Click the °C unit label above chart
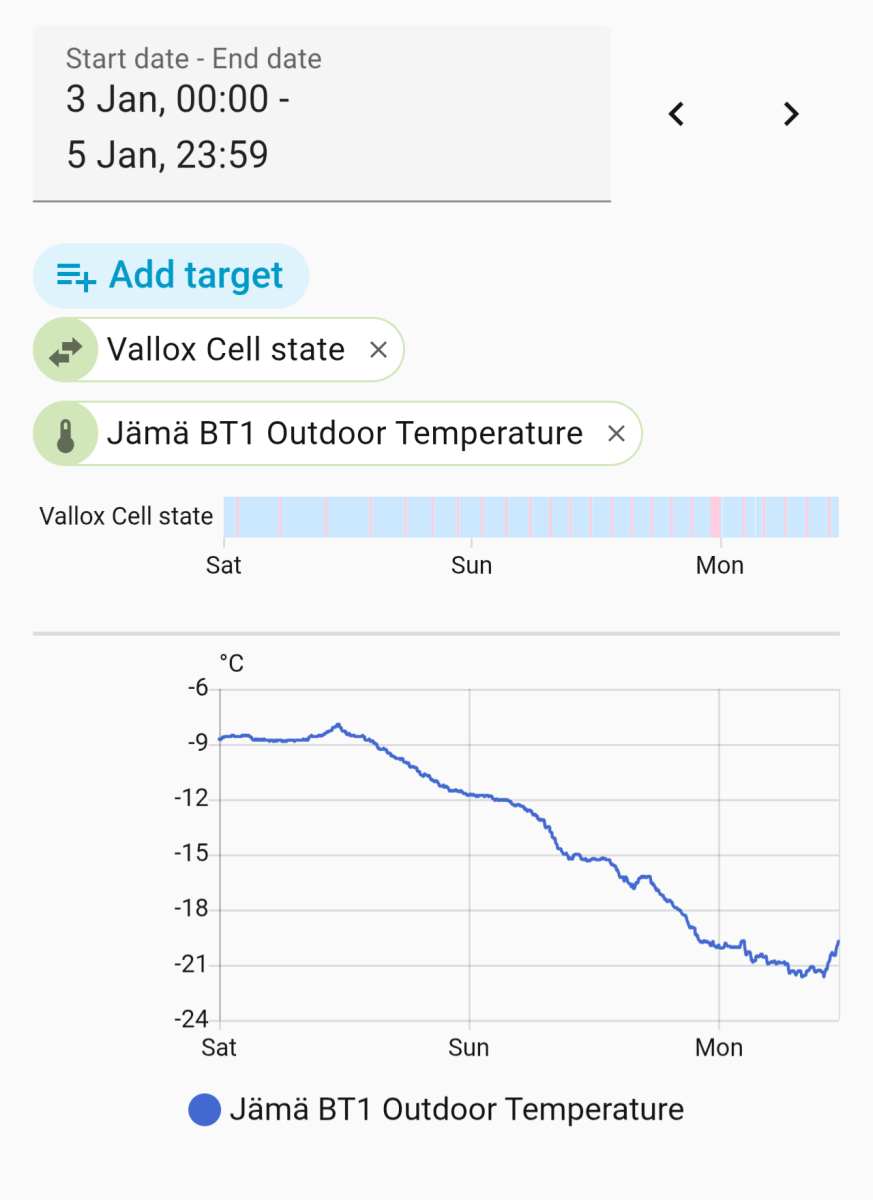Viewport: 873px width, 1200px height. pos(231,663)
